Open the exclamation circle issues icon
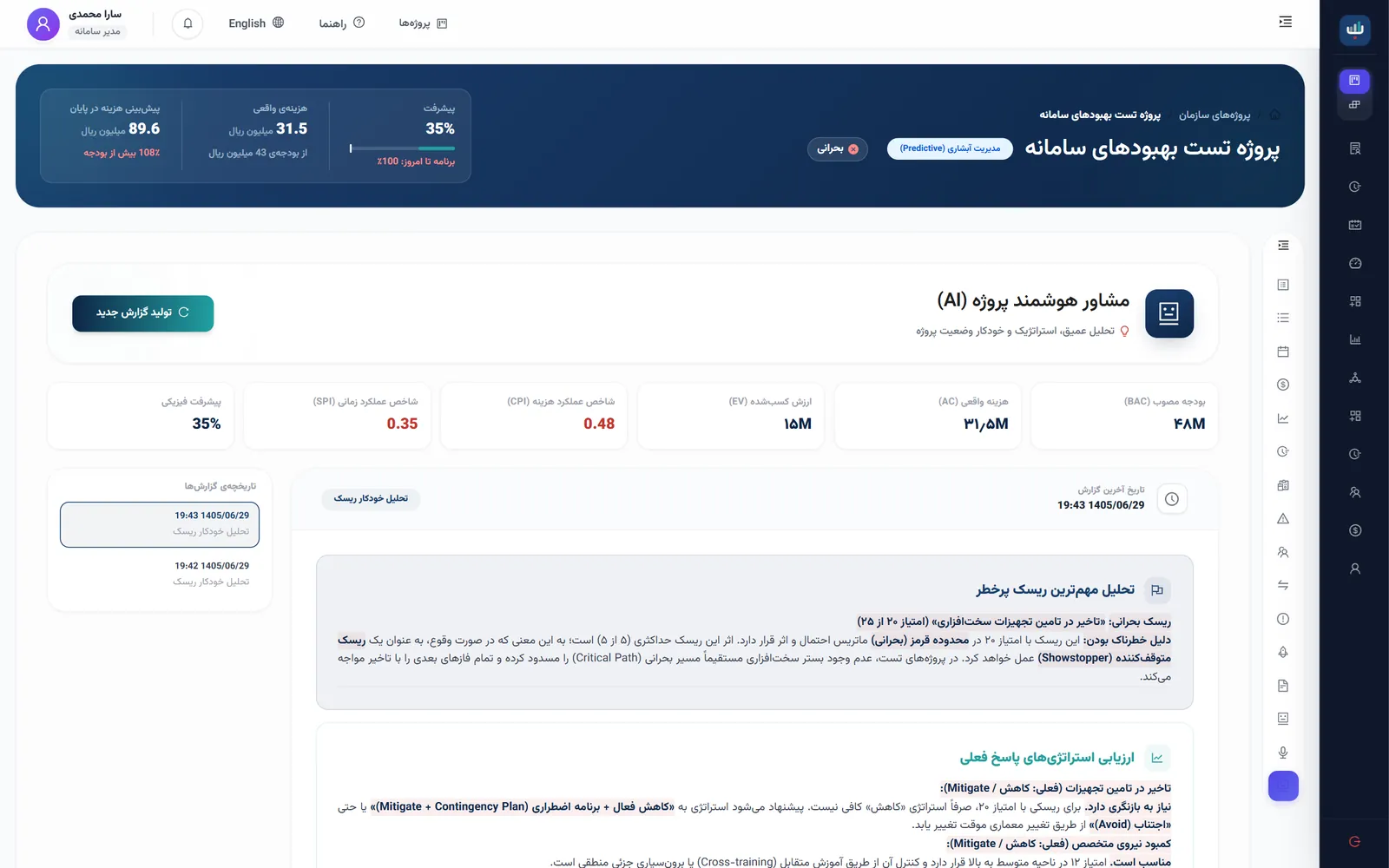 [x=1283, y=619]
